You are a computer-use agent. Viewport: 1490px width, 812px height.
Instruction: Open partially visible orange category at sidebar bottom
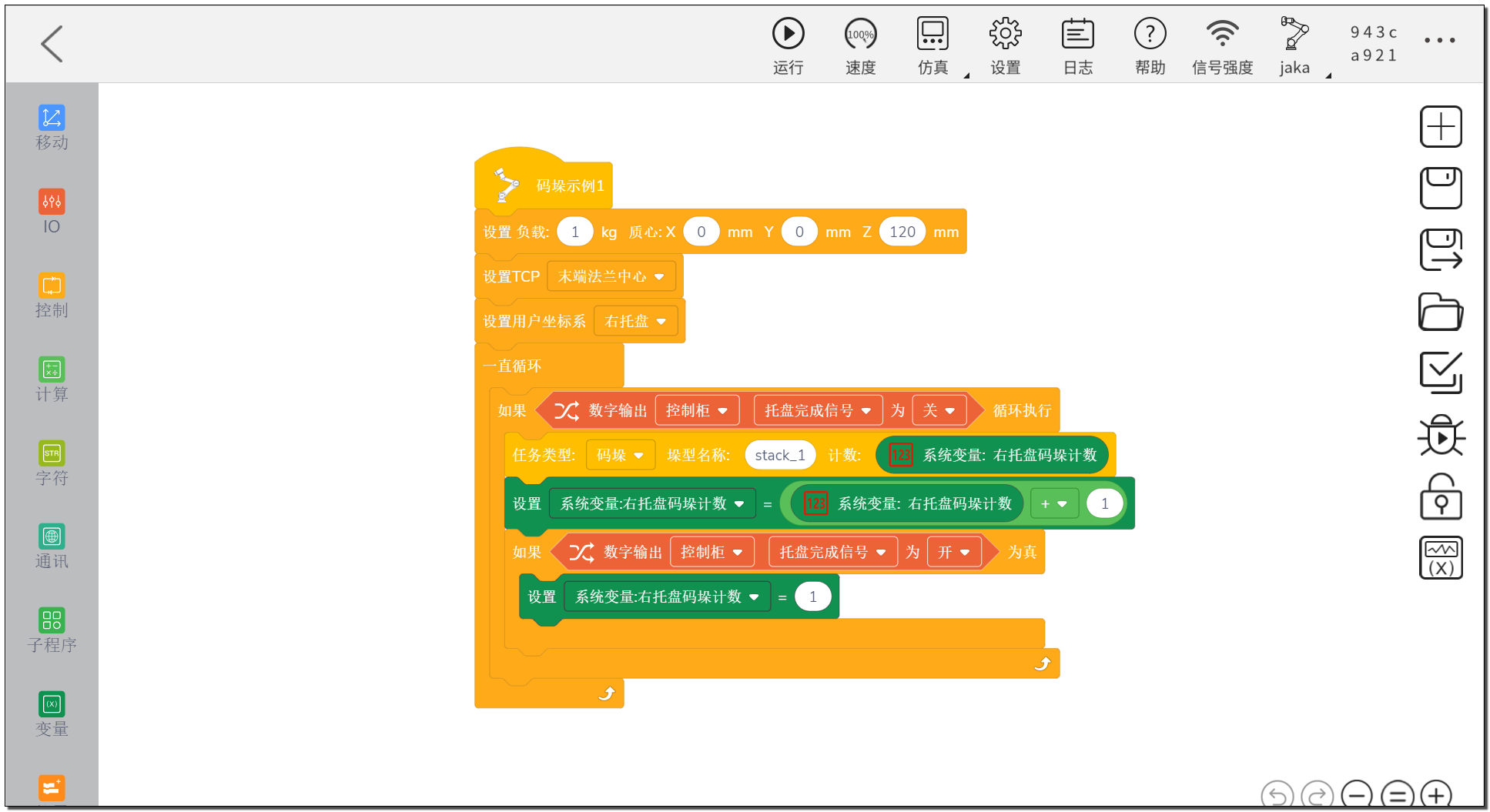tap(52, 789)
